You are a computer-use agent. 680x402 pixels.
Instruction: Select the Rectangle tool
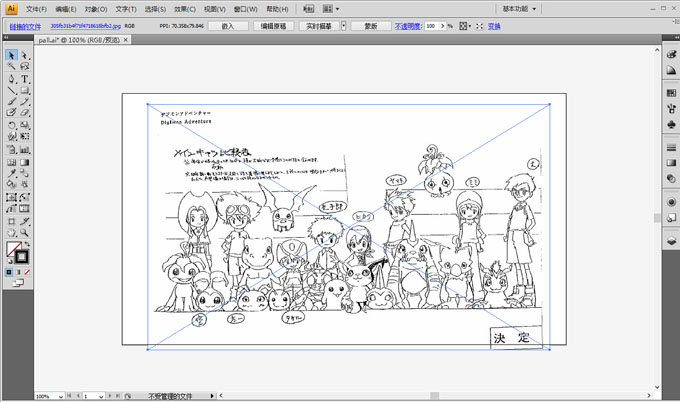(25, 90)
